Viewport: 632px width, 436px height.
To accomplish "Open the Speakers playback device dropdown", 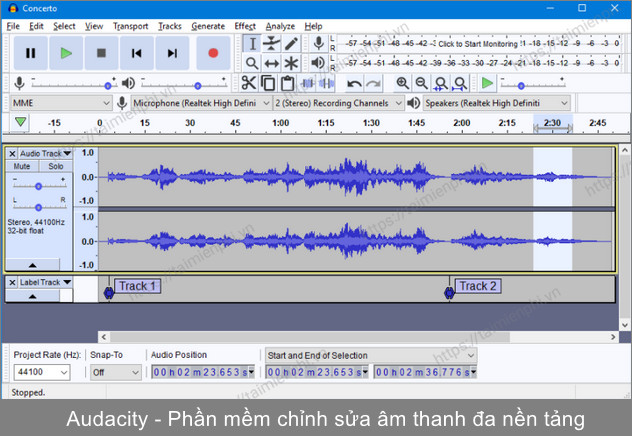I will tap(497, 103).
